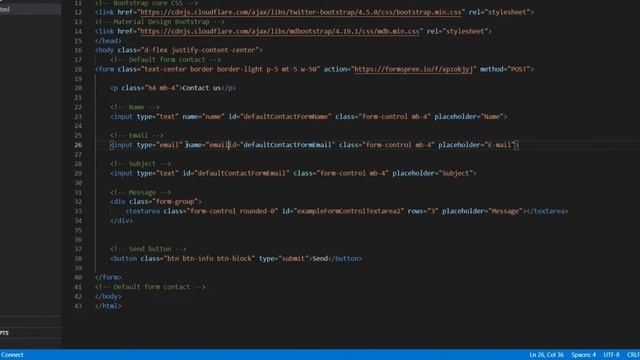Image resolution: width=640 pixels, height=360 pixels.
Task: Click the "form-control rounded-0" class value
Action: pyautogui.click(x=232, y=211)
